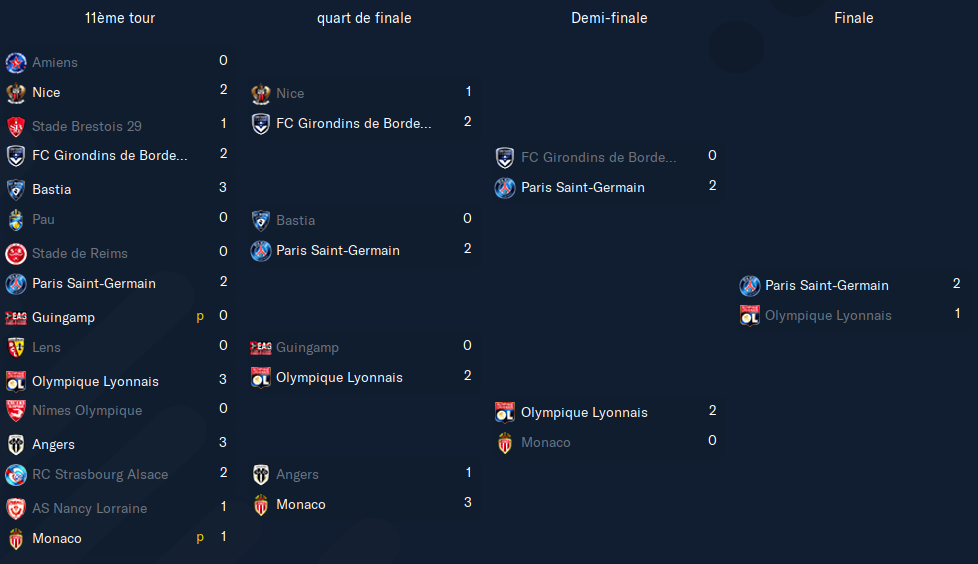Select the Demi-finale column header

(609, 18)
